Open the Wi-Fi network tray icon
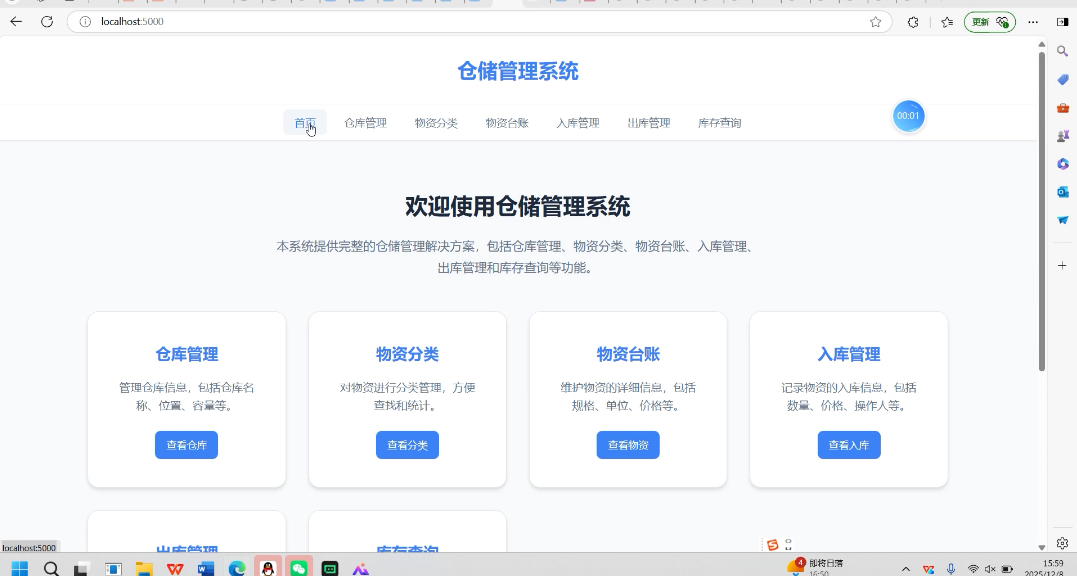 point(973,568)
